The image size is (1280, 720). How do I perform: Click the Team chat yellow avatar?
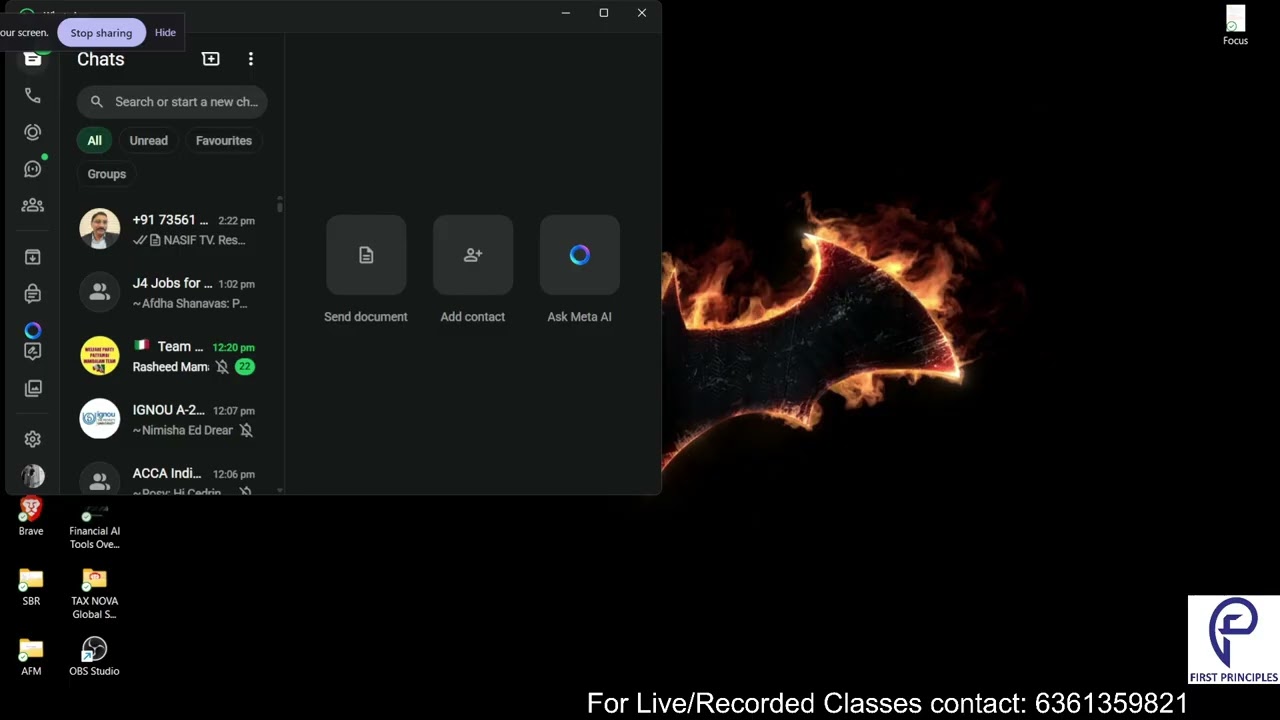100,356
